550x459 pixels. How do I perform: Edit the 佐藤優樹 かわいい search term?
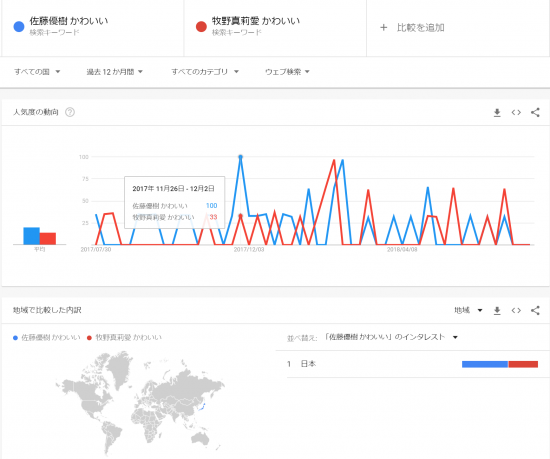[x=69, y=21]
